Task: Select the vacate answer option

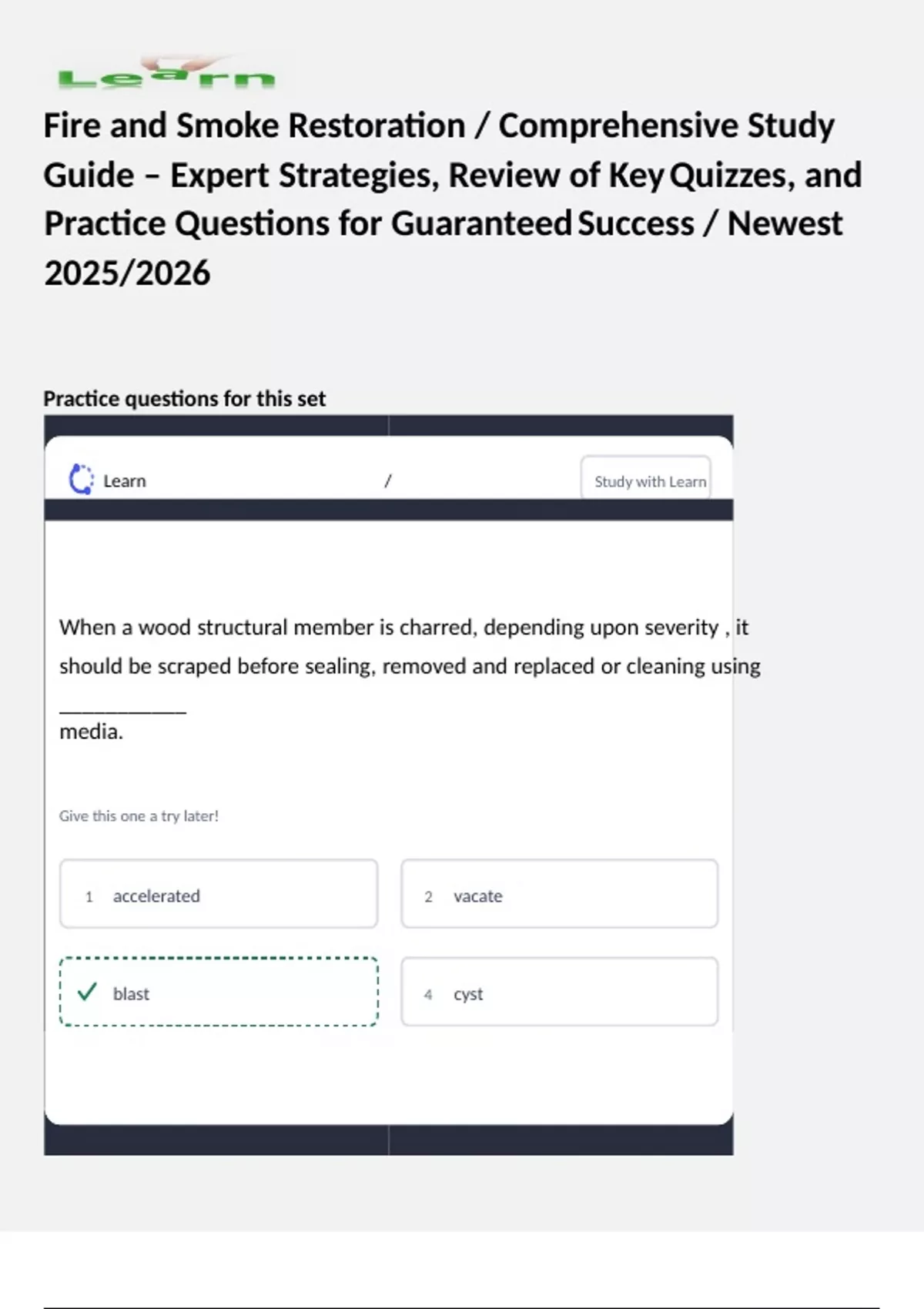Action: point(560,894)
